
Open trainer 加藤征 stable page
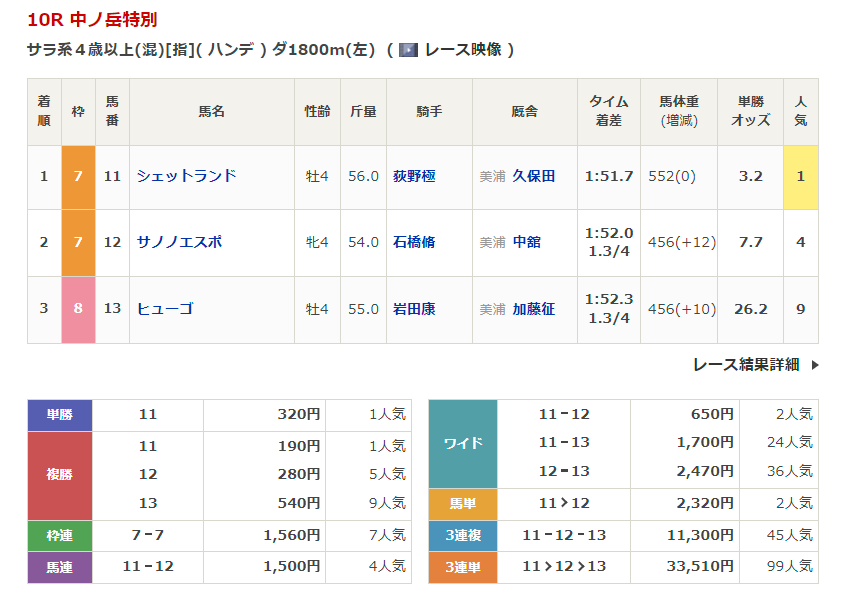tap(533, 309)
